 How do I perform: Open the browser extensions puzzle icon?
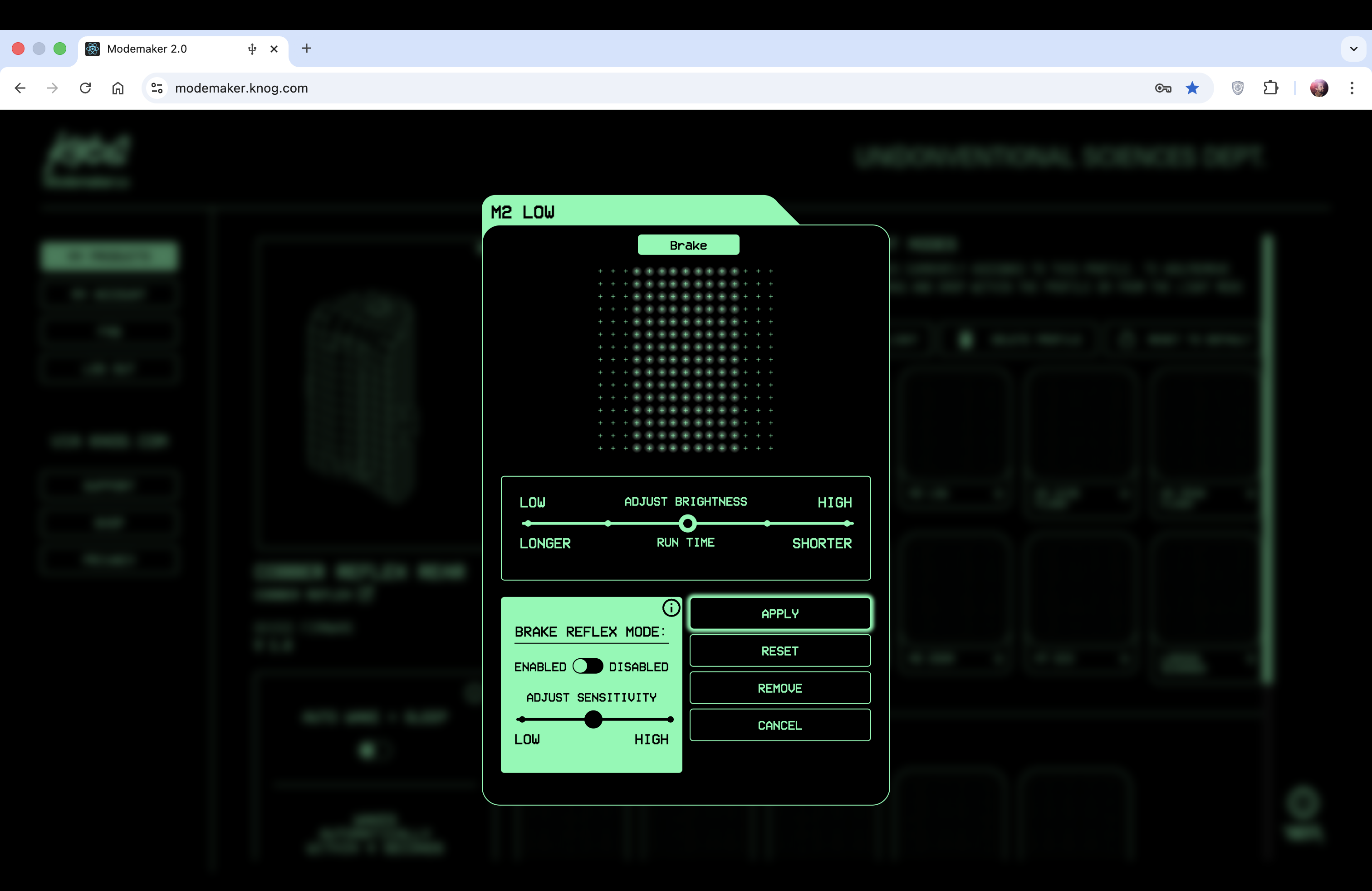(1271, 88)
